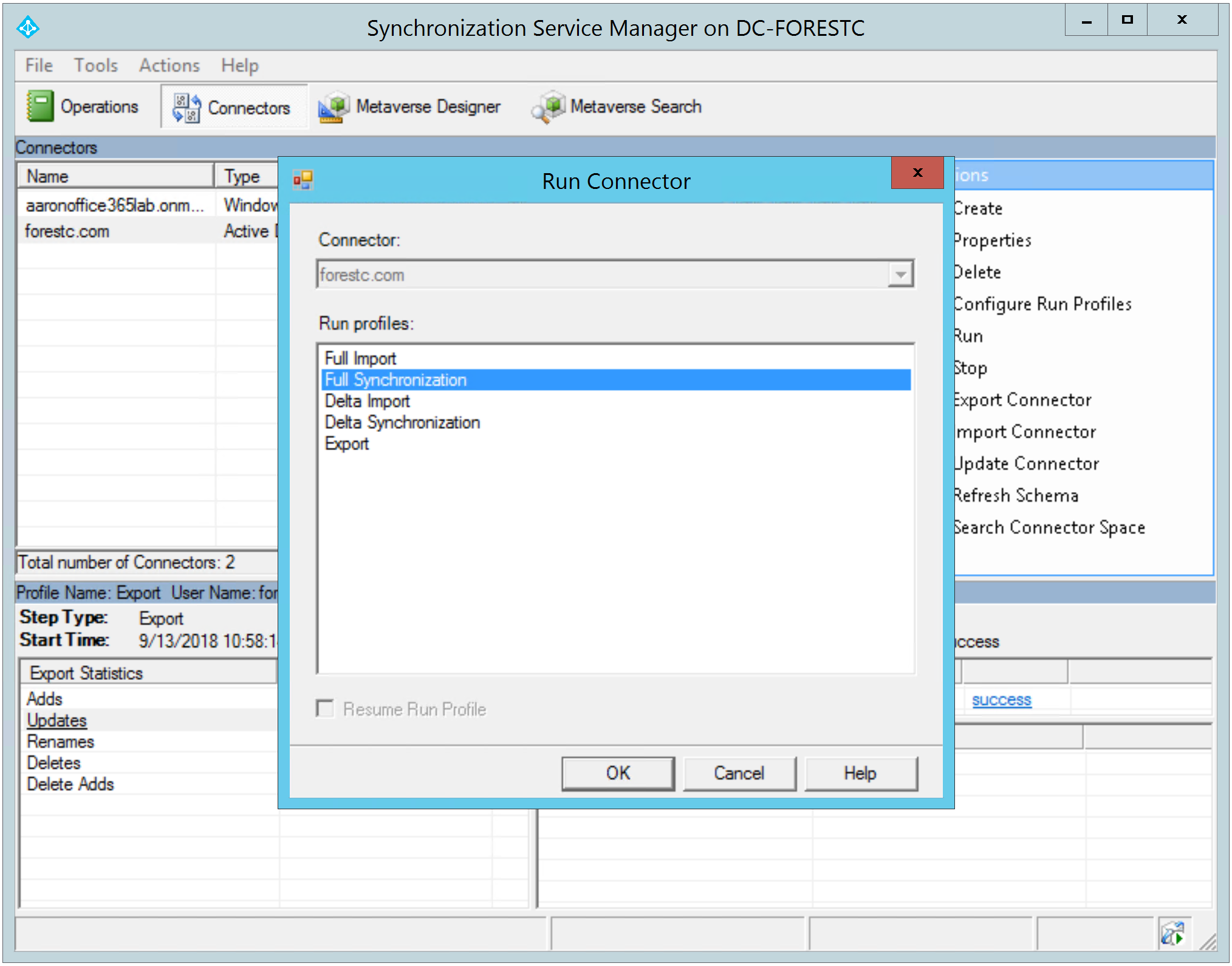1232x966 pixels.
Task: Open the Tools menu
Action: 96,65
